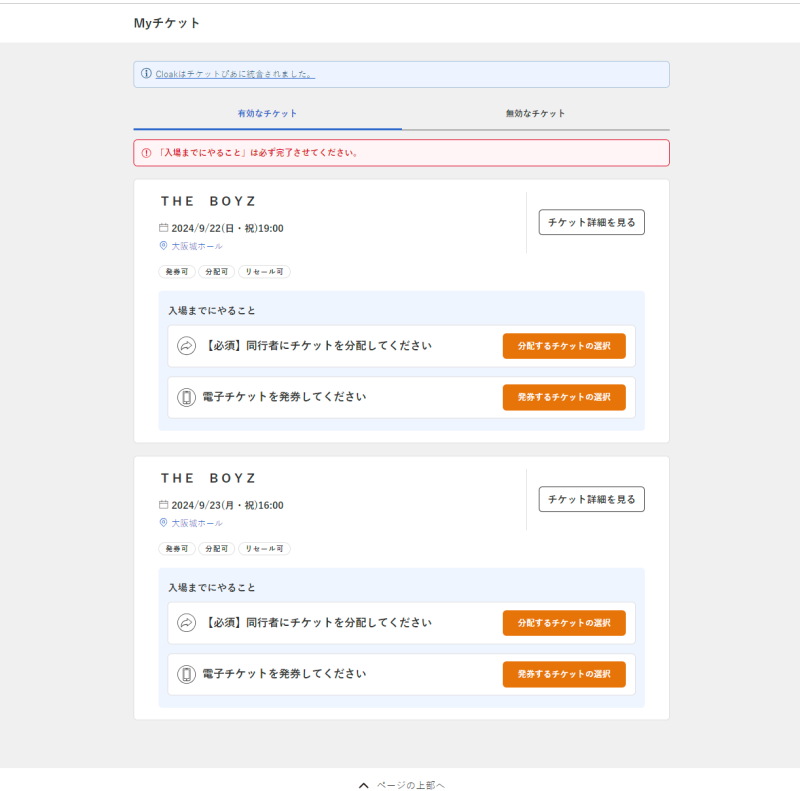Click 電子チケットを発券してください text on 9/23 card

pos(284,674)
